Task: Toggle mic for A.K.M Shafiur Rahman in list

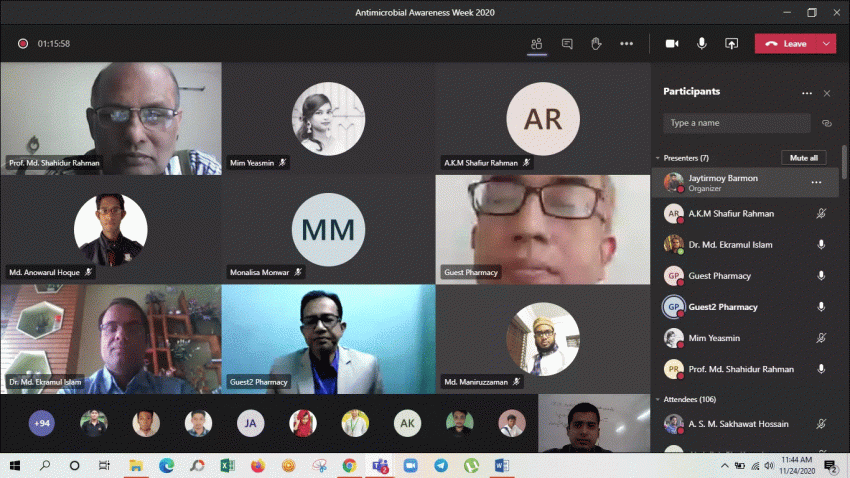Action: 821,214
